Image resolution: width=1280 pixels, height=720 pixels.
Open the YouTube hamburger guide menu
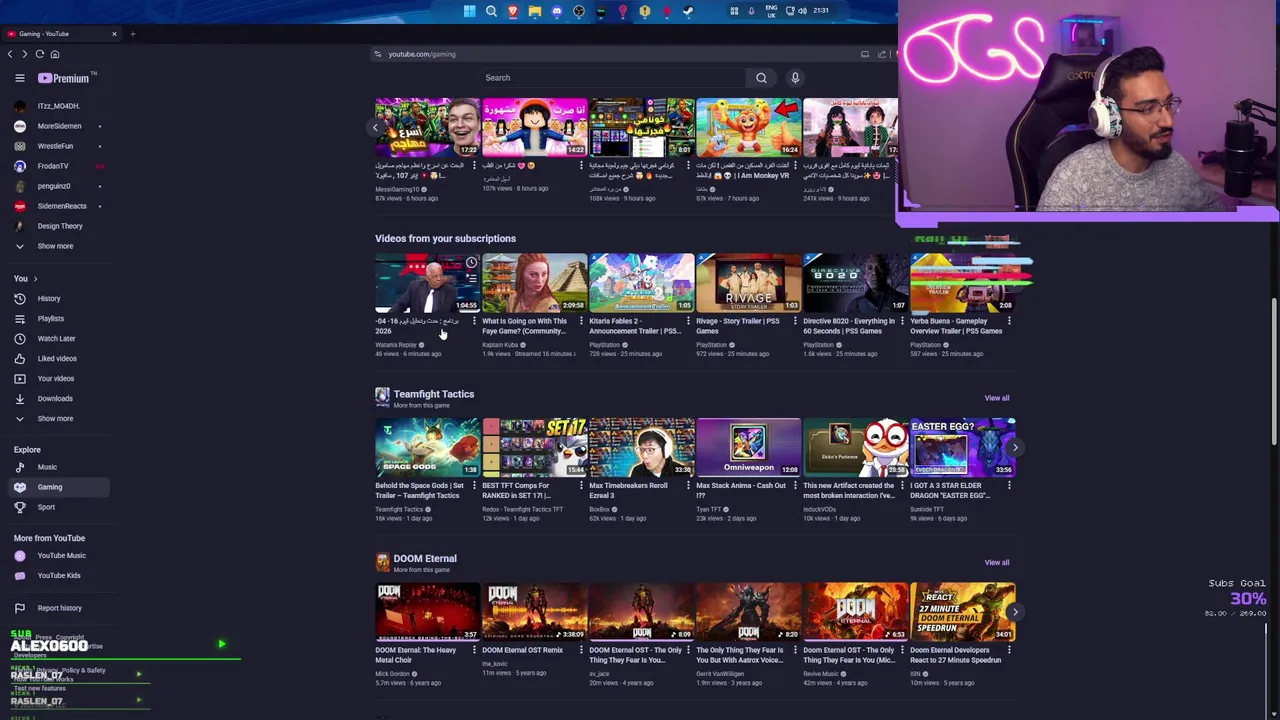point(20,78)
